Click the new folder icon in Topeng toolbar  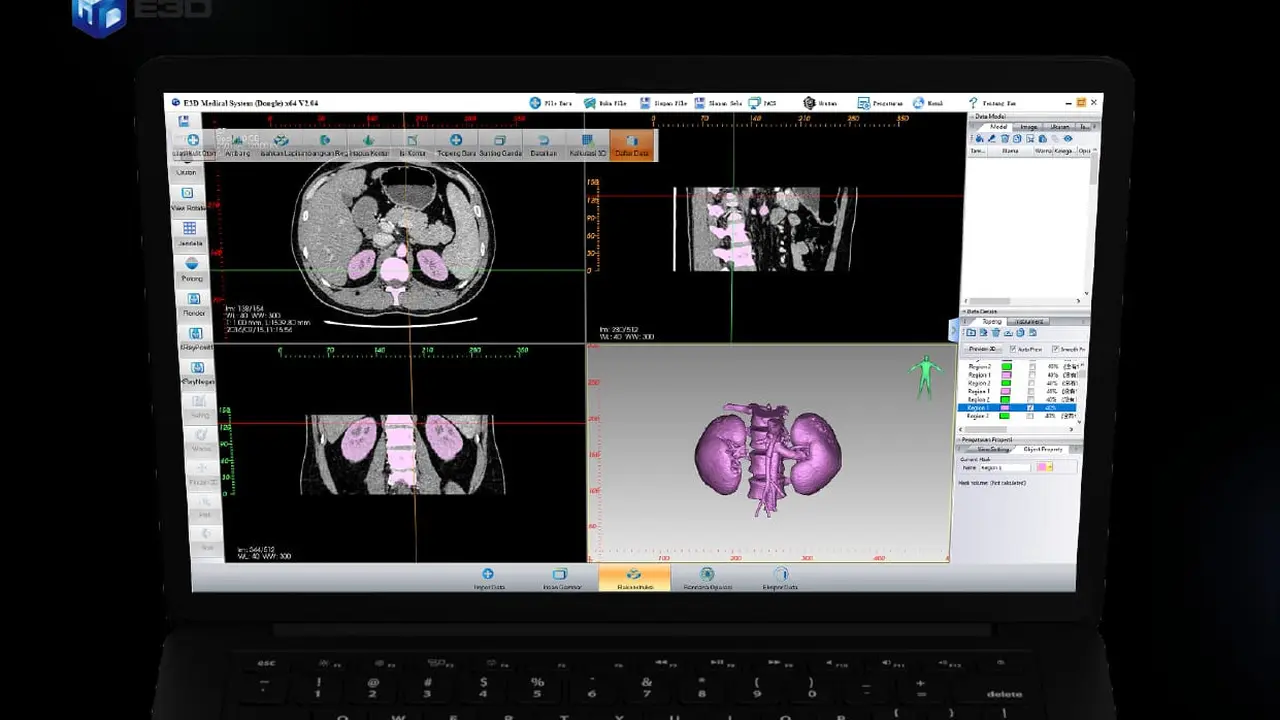point(972,333)
